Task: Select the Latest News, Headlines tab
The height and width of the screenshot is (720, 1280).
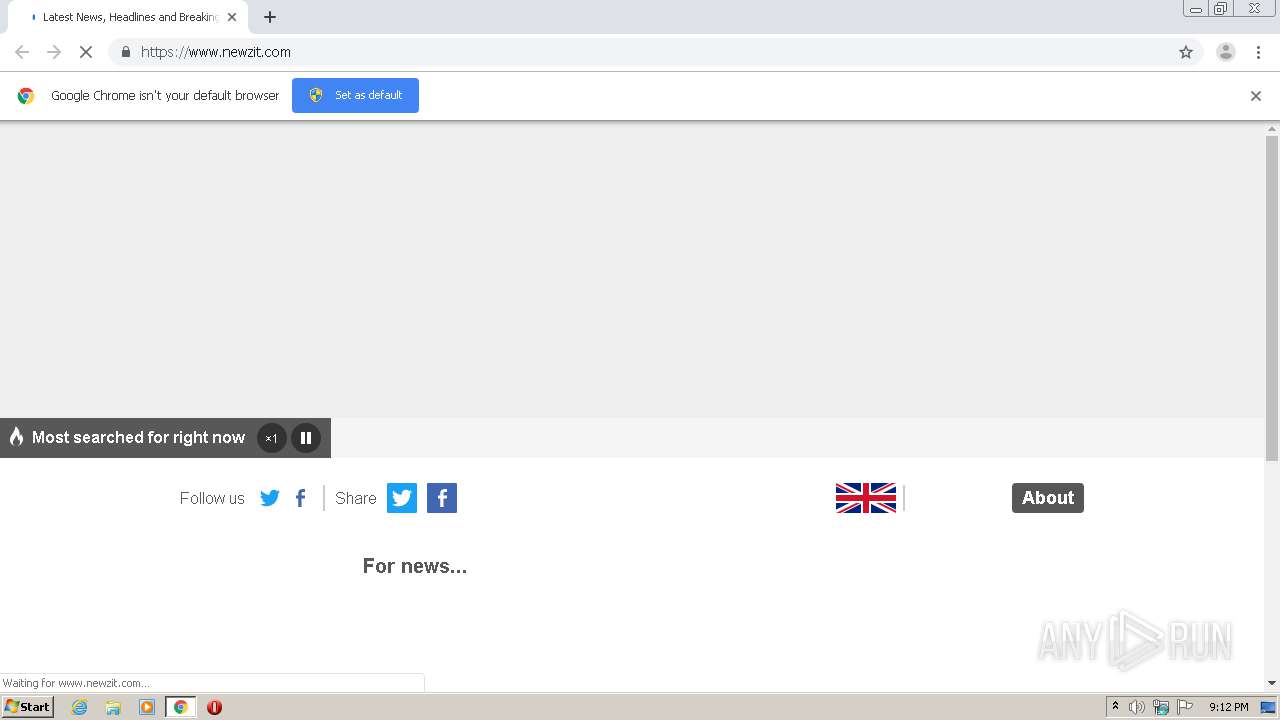Action: 127,17
